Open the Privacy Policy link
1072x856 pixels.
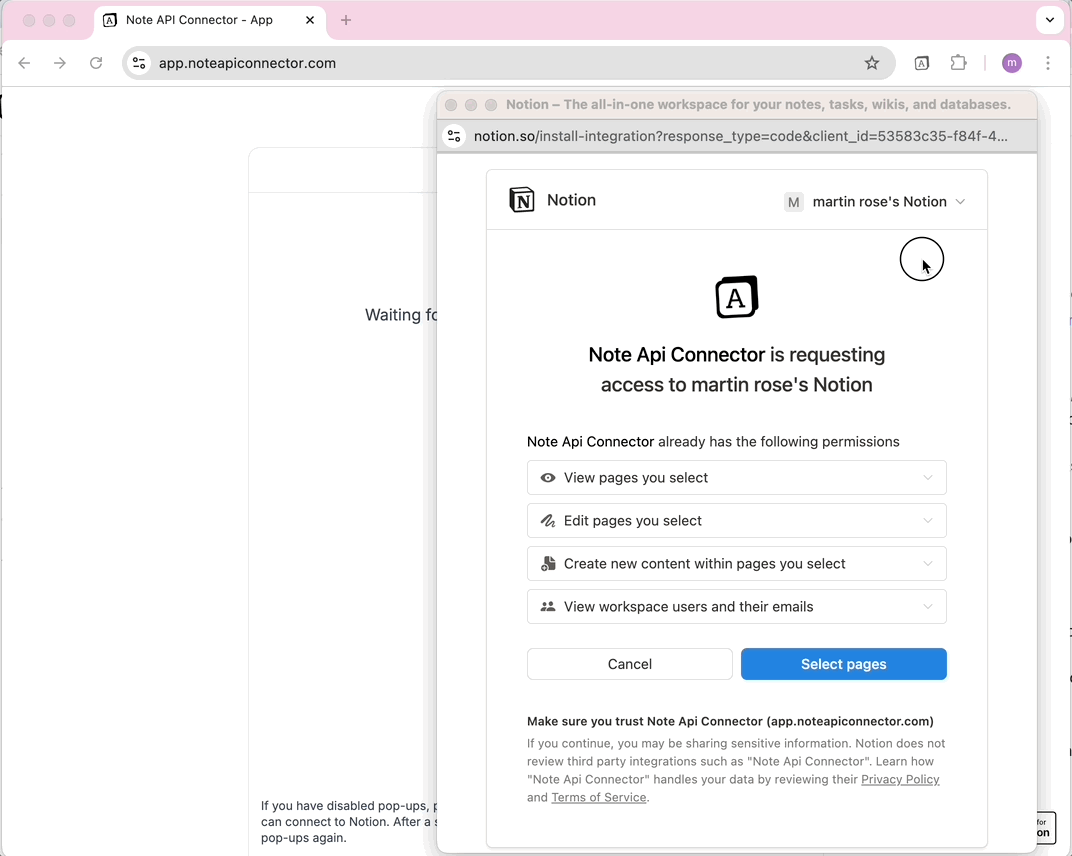click(900, 779)
